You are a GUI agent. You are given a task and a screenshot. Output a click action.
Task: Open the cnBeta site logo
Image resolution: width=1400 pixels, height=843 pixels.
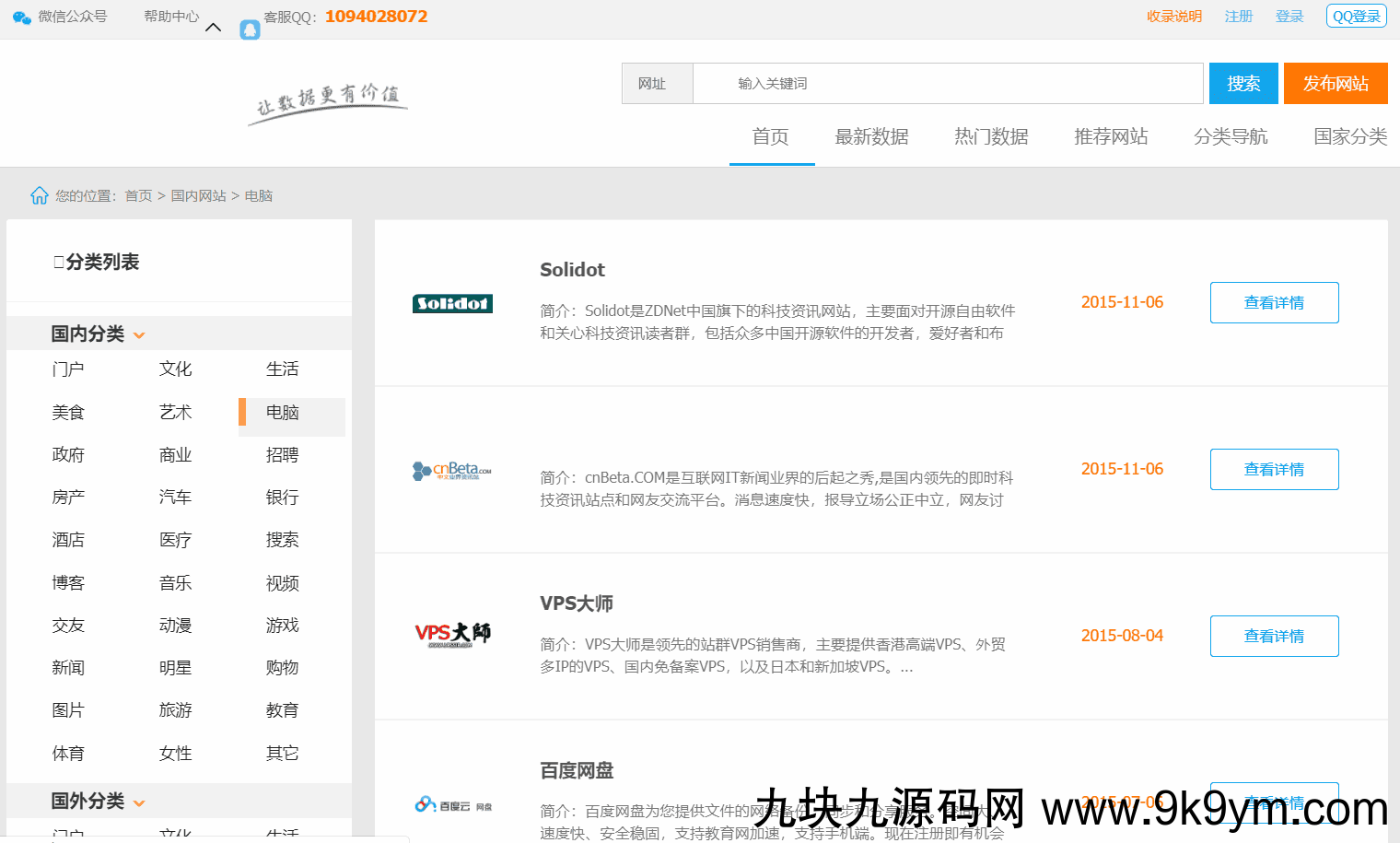[452, 471]
